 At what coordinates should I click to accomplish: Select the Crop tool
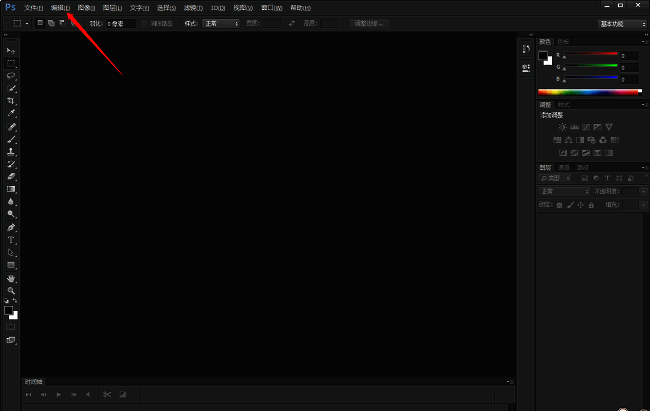coord(12,101)
